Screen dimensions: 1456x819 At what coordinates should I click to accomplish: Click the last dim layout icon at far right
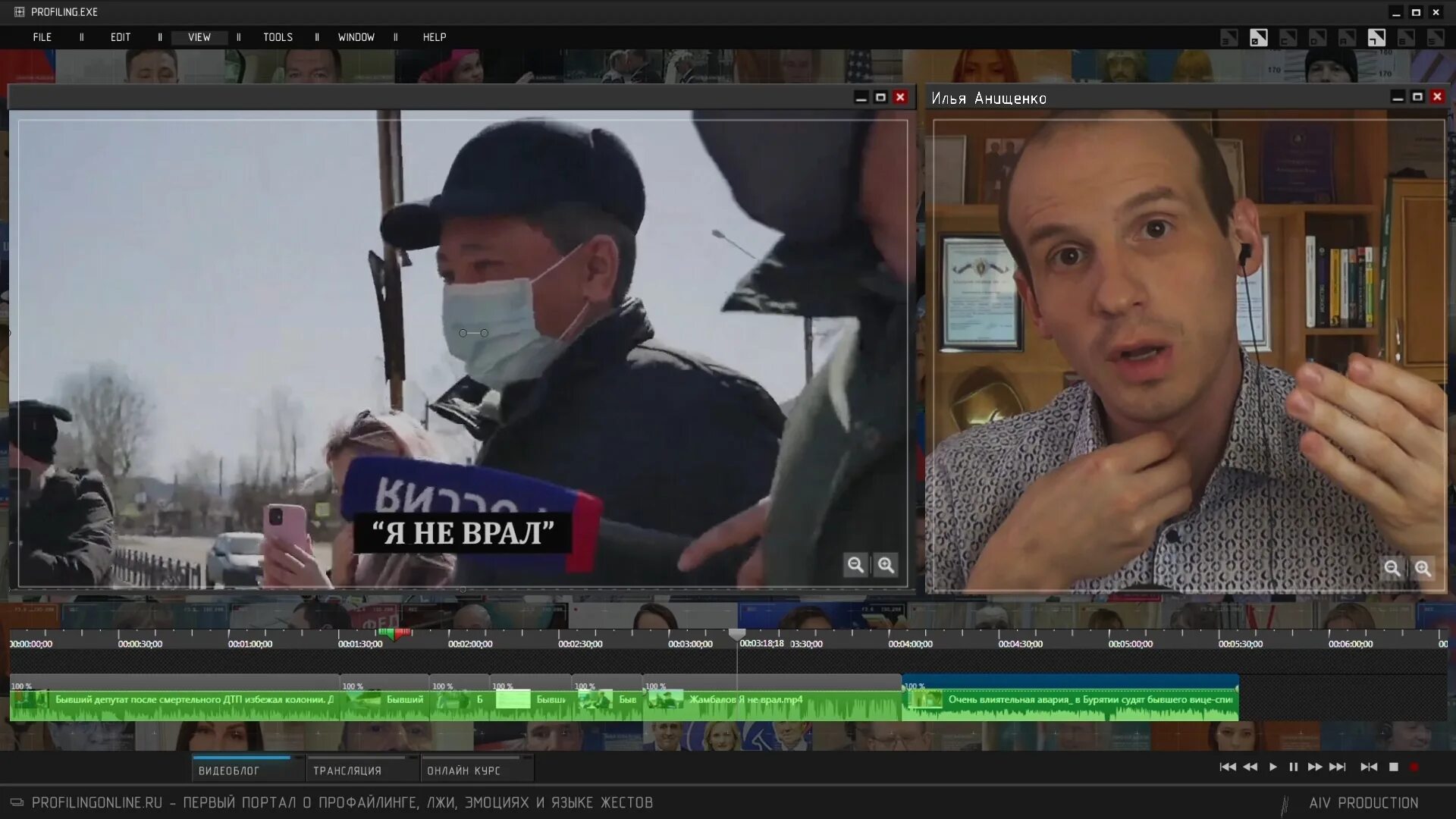point(1436,38)
